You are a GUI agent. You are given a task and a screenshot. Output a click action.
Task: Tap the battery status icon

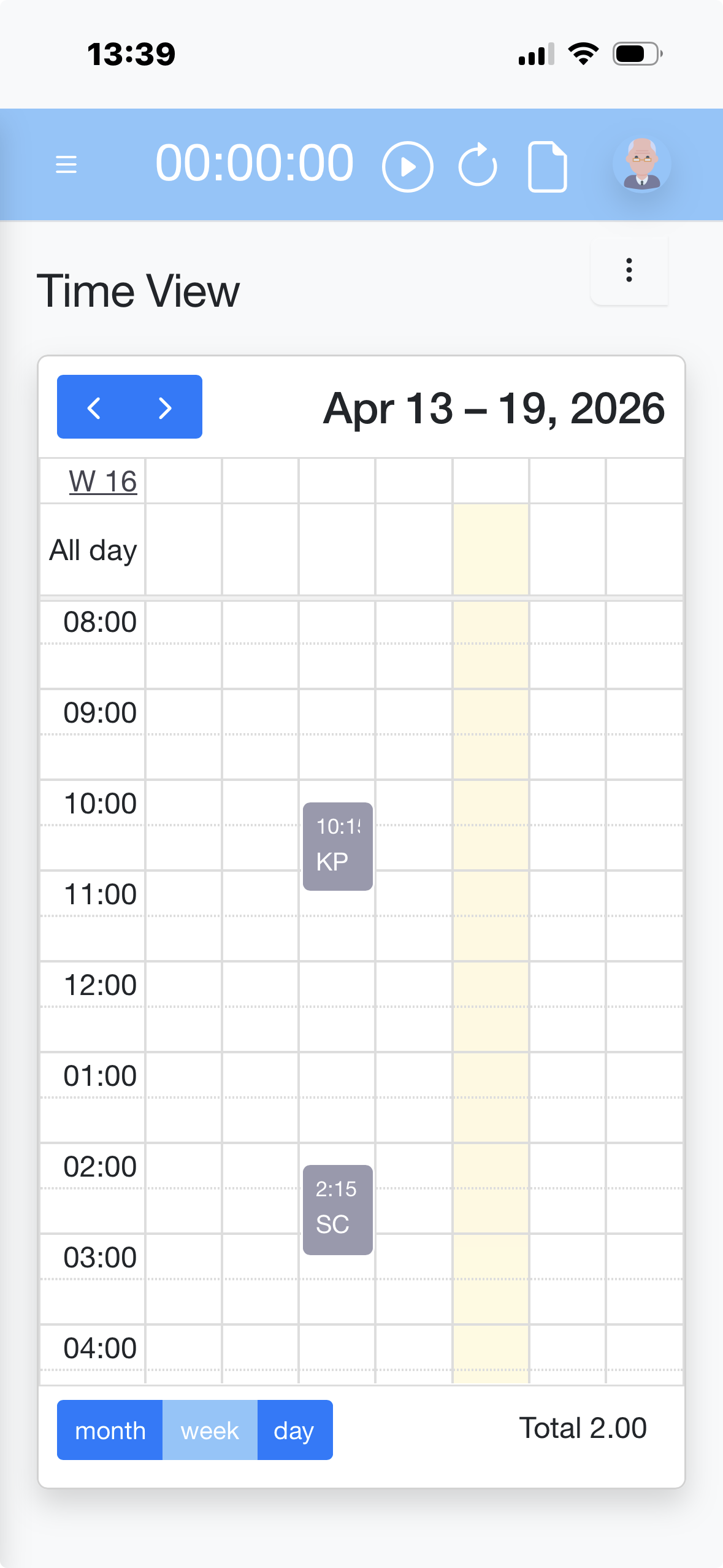pos(637,54)
